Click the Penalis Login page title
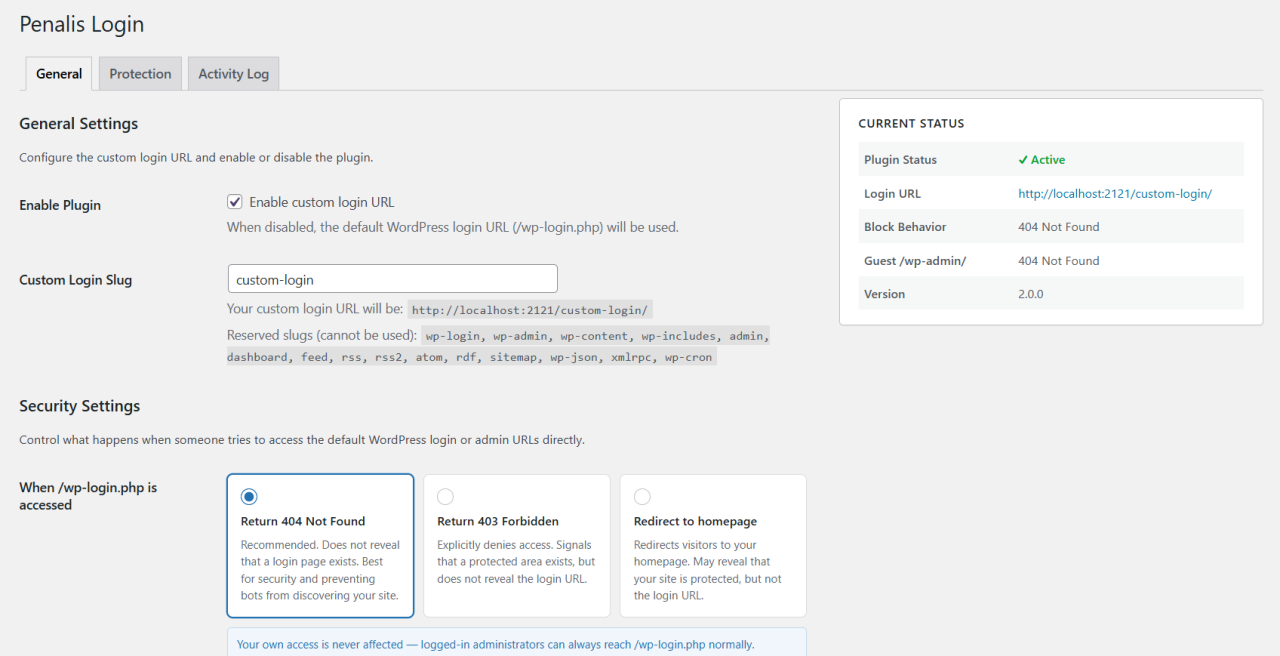Screen dimensions: 1280x656 click(x=82, y=24)
